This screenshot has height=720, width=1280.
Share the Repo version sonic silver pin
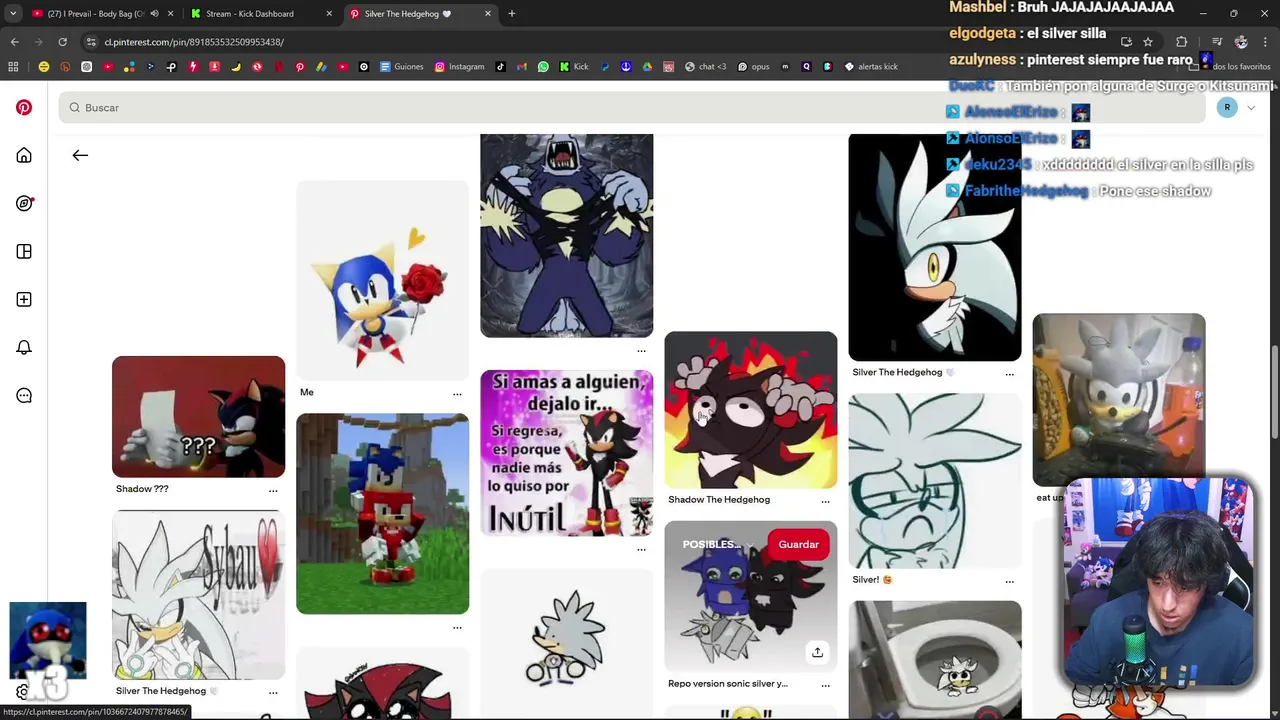(817, 652)
